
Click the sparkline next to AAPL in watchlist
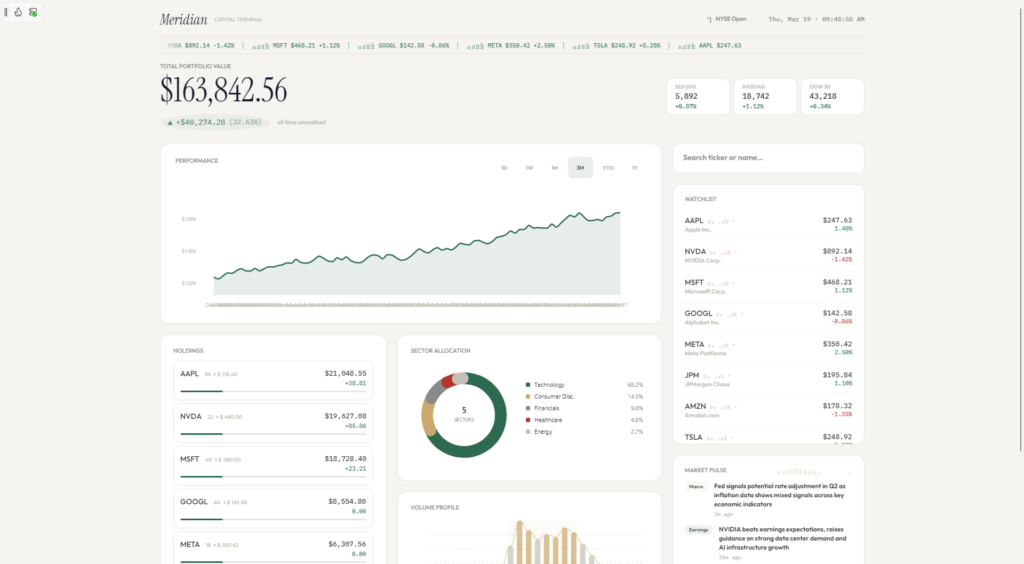(x=720, y=220)
